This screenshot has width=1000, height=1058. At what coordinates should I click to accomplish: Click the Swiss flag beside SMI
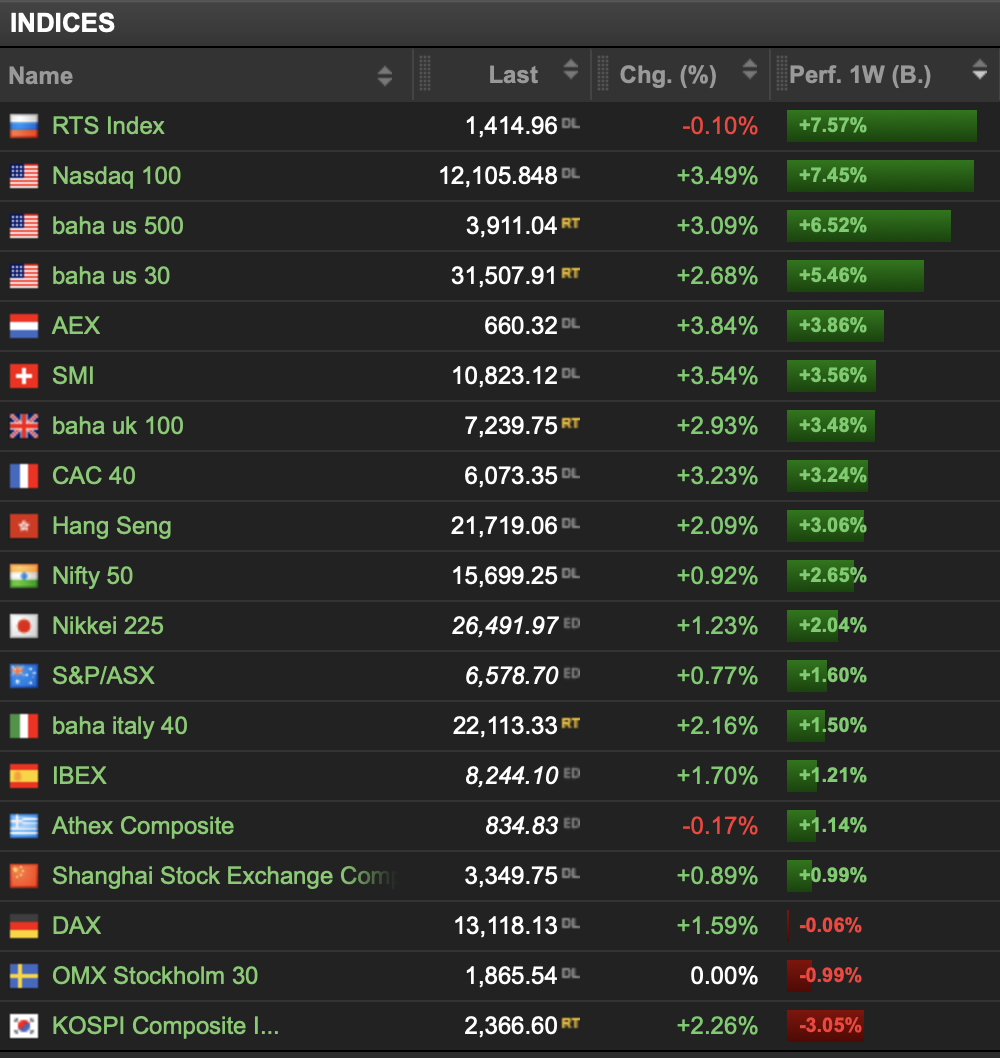[x=24, y=376]
